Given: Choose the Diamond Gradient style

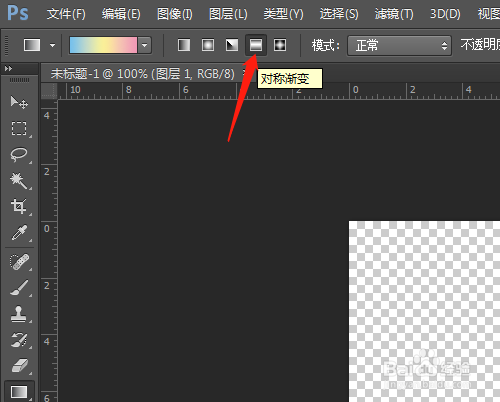Looking at the screenshot, I should 280,45.
